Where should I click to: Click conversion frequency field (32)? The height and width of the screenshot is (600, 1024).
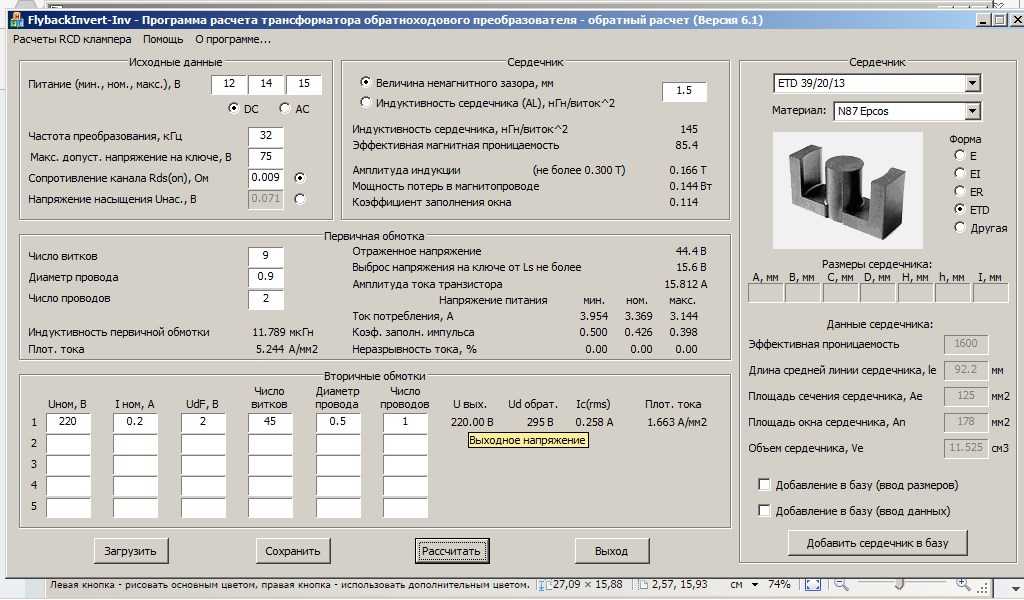point(266,136)
